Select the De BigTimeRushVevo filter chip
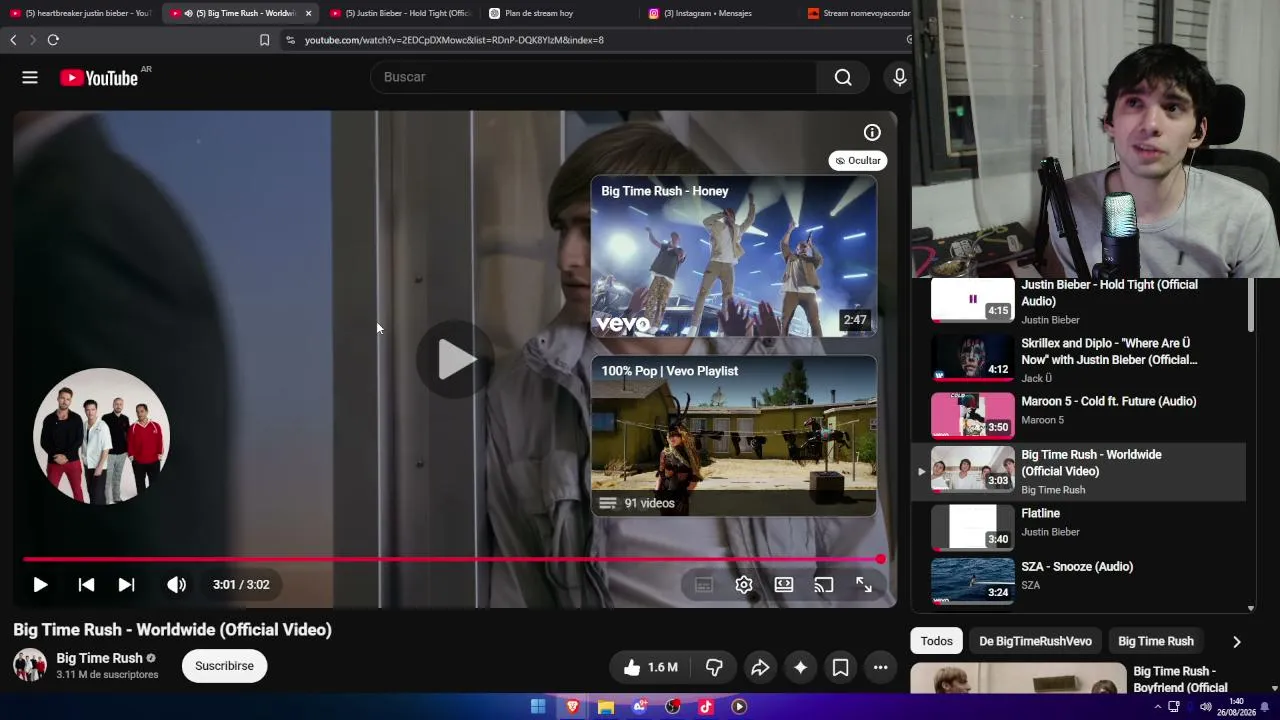The height and width of the screenshot is (720, 1280). (x=1035, y=641)
